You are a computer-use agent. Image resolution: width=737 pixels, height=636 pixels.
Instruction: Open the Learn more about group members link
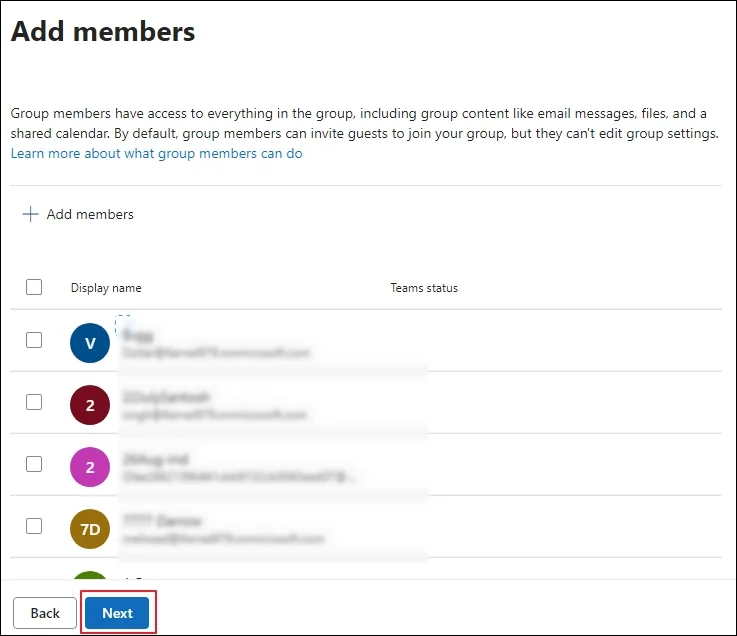click(157, 154)
